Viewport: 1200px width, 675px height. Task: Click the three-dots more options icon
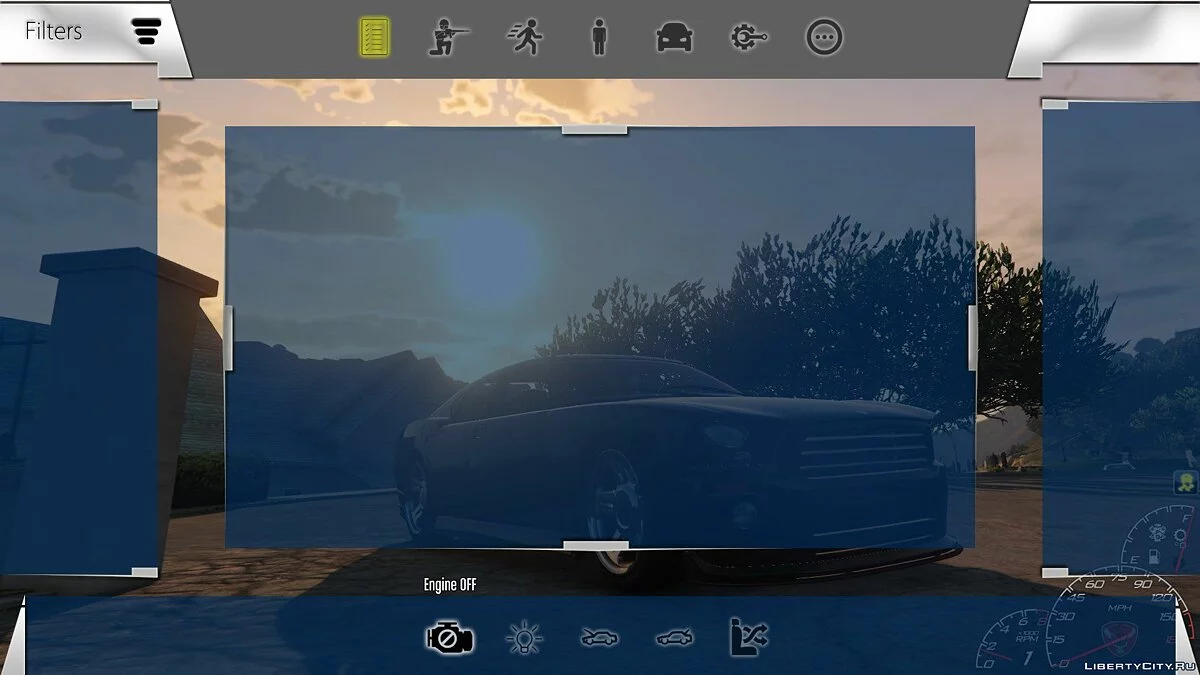824,38
